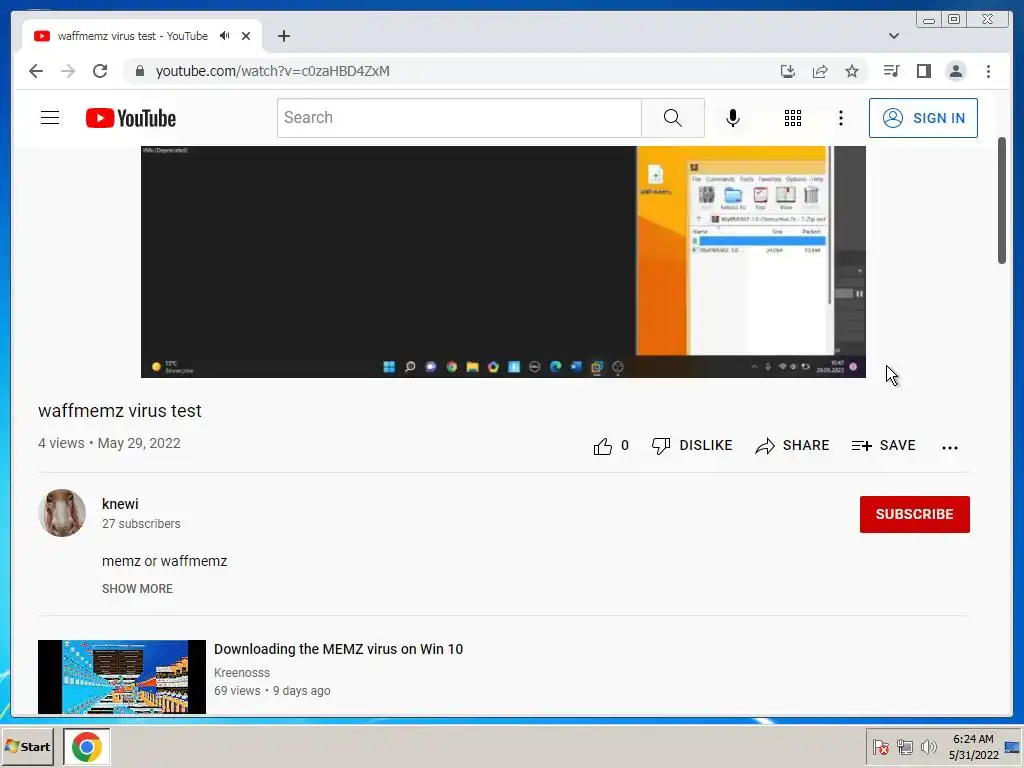Viewport: 1024px width, 768px height.
Task: Search with voice microphone icon
Action: 733,118
